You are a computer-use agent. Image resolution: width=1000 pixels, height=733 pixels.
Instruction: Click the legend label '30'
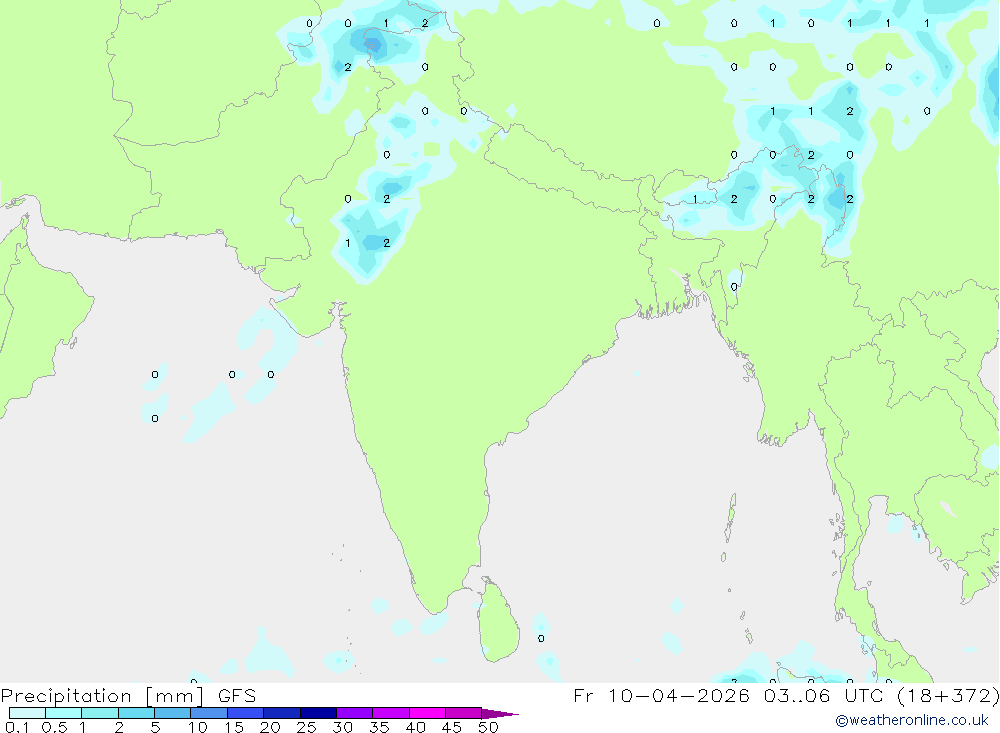[342, 727]
